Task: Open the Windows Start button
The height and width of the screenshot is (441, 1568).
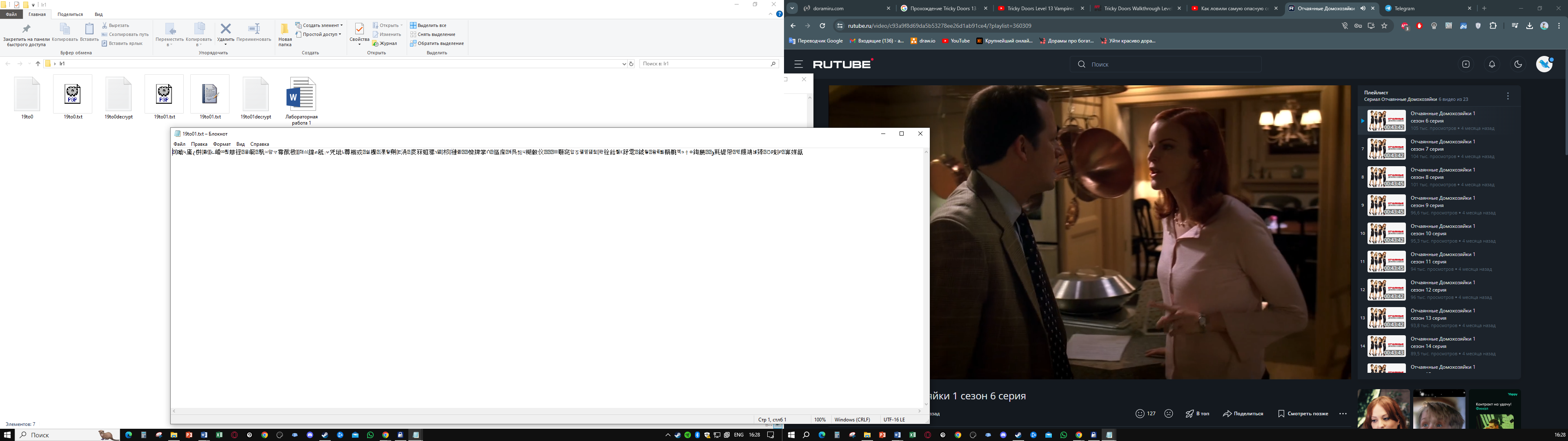Action: 7,435
